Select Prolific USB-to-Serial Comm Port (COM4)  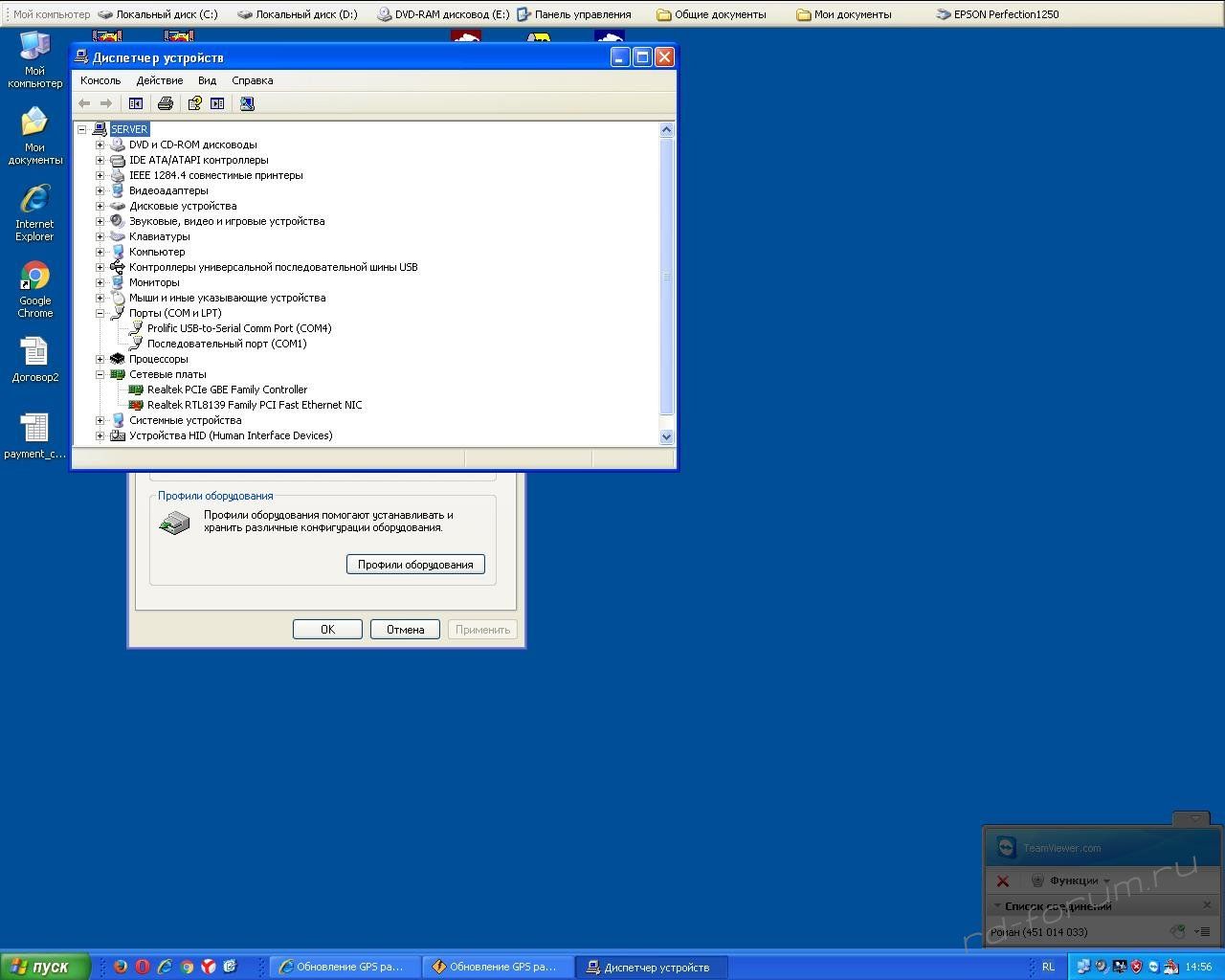tap(239, 328)
